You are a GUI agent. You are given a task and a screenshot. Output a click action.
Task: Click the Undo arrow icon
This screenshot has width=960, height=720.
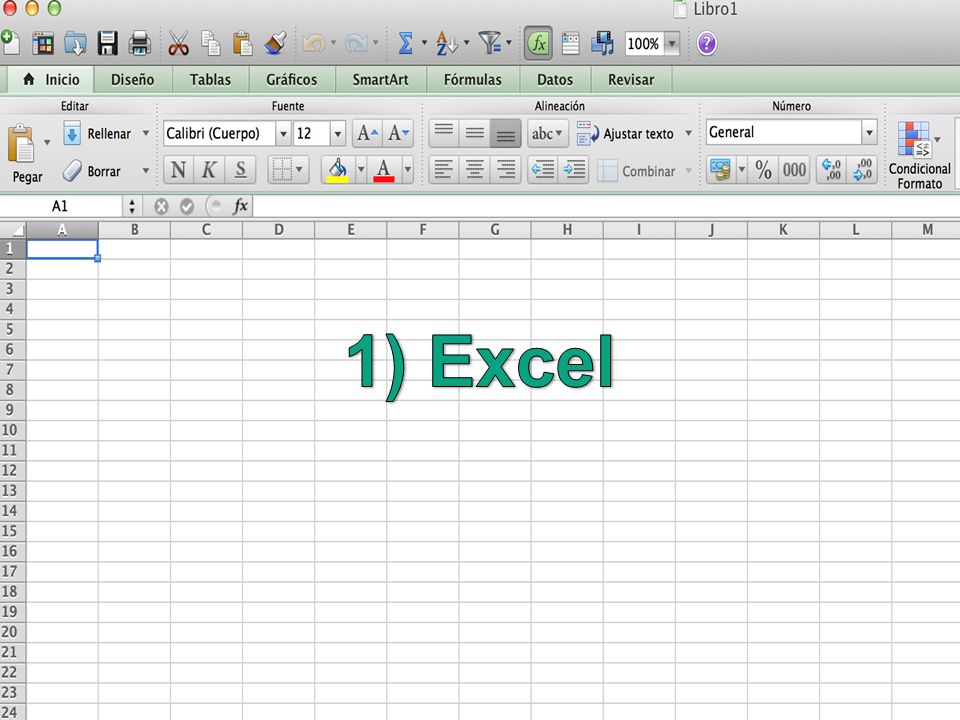[x=314, y=43]
